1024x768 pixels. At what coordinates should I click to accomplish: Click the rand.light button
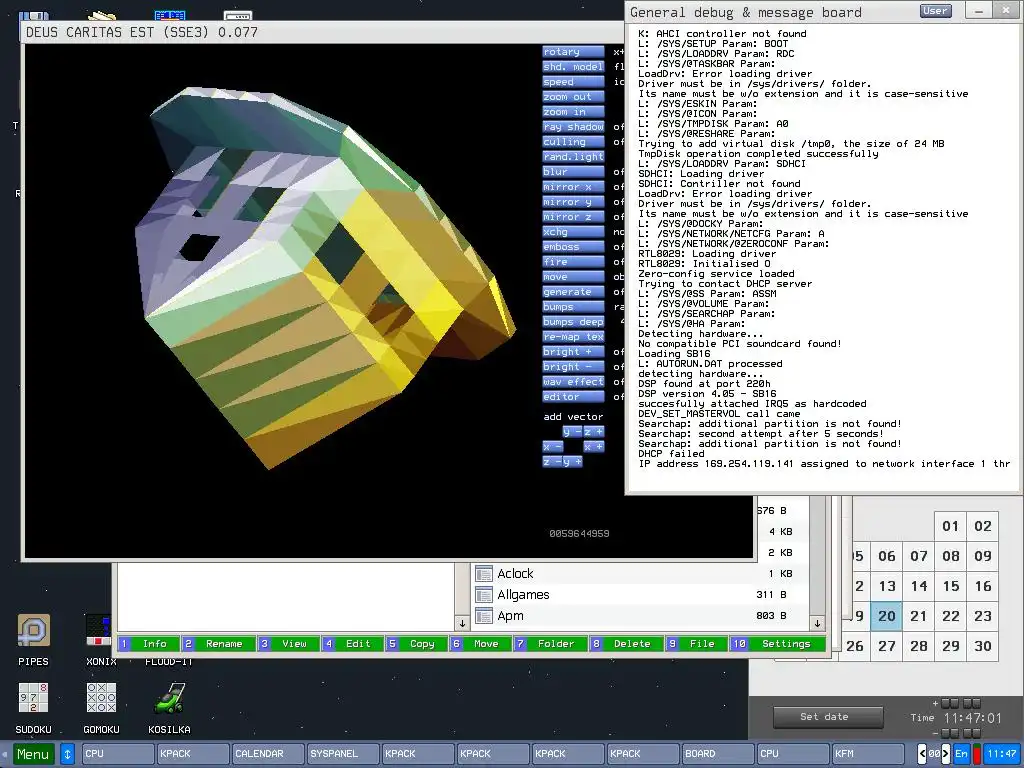tap(573, 157)
